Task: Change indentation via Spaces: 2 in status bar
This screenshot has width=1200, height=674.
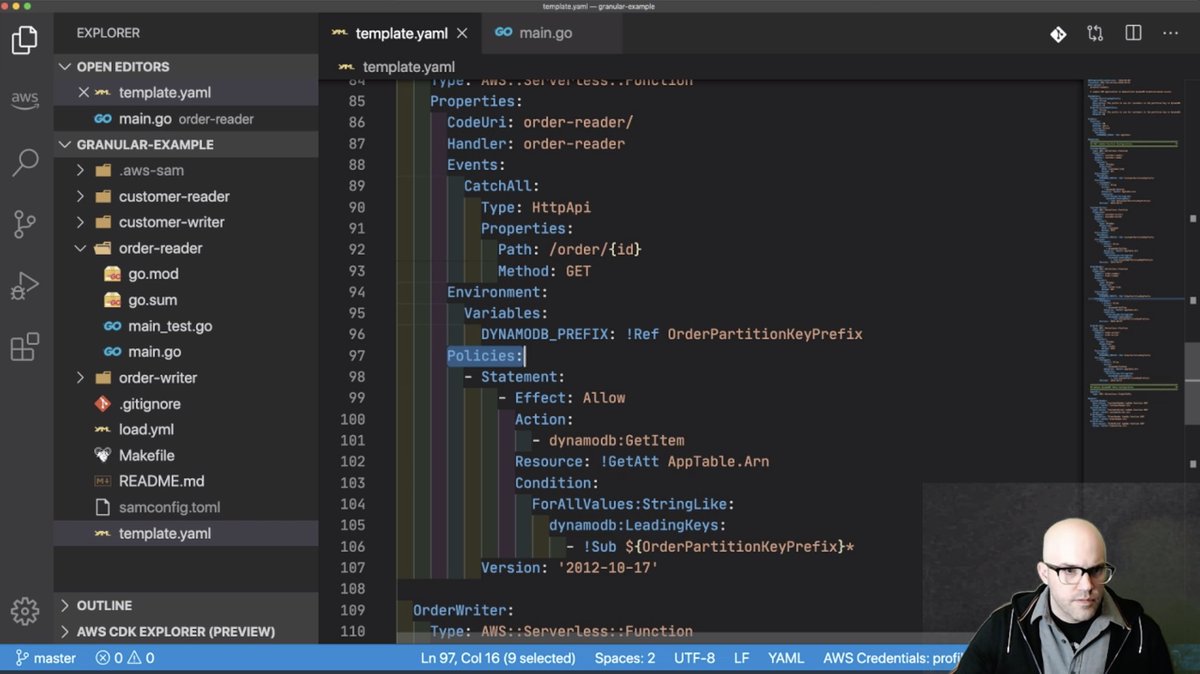Action: (x=624, y=658)
